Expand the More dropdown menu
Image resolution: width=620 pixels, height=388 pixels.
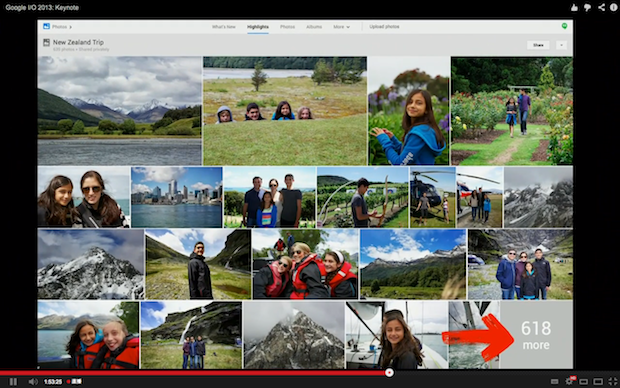(341, 27)
